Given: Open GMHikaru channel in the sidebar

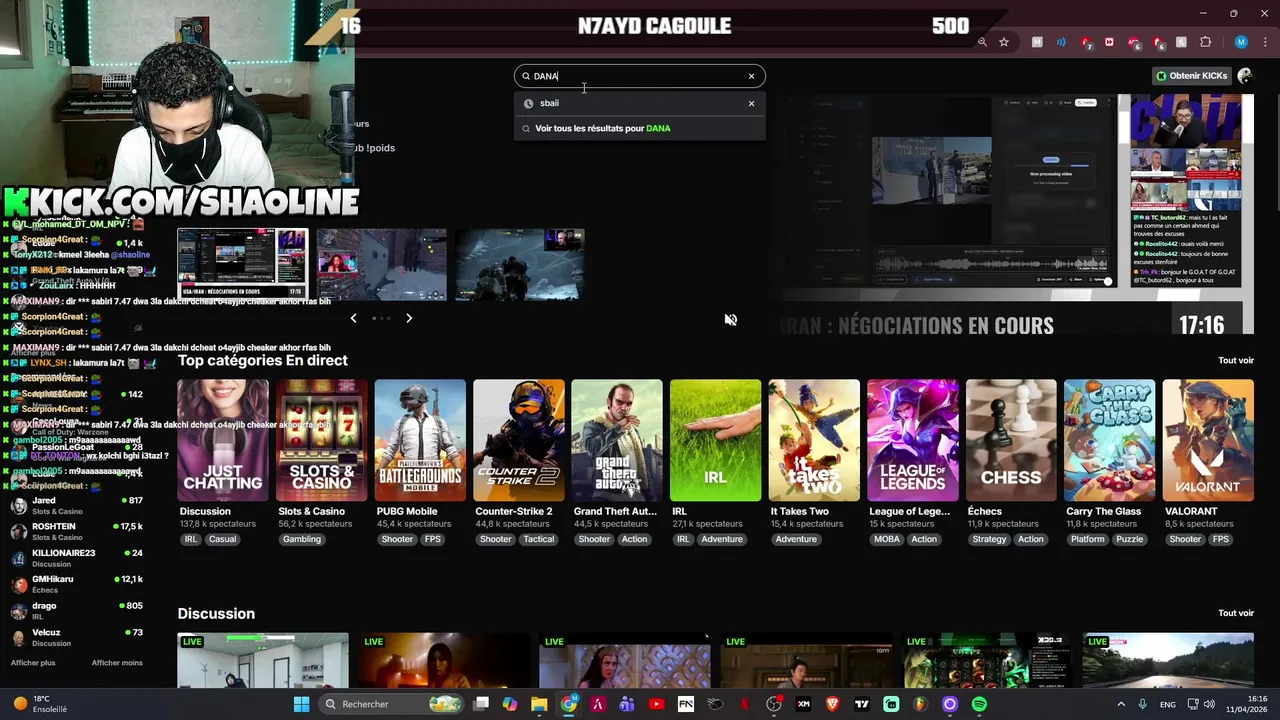Looking at the screenshot, I should pos(78,584).
